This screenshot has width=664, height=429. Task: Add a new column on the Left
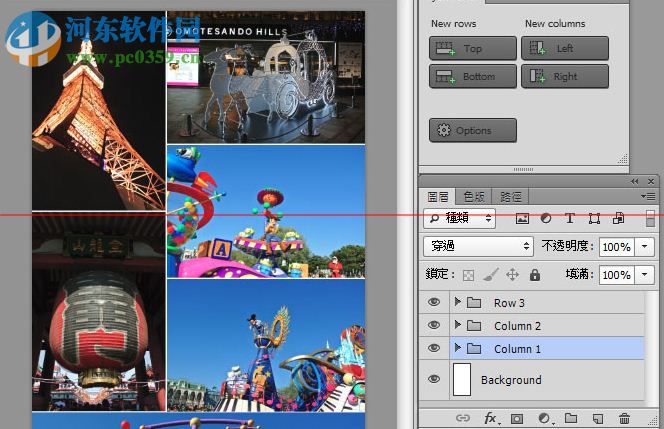coord(564,48)
